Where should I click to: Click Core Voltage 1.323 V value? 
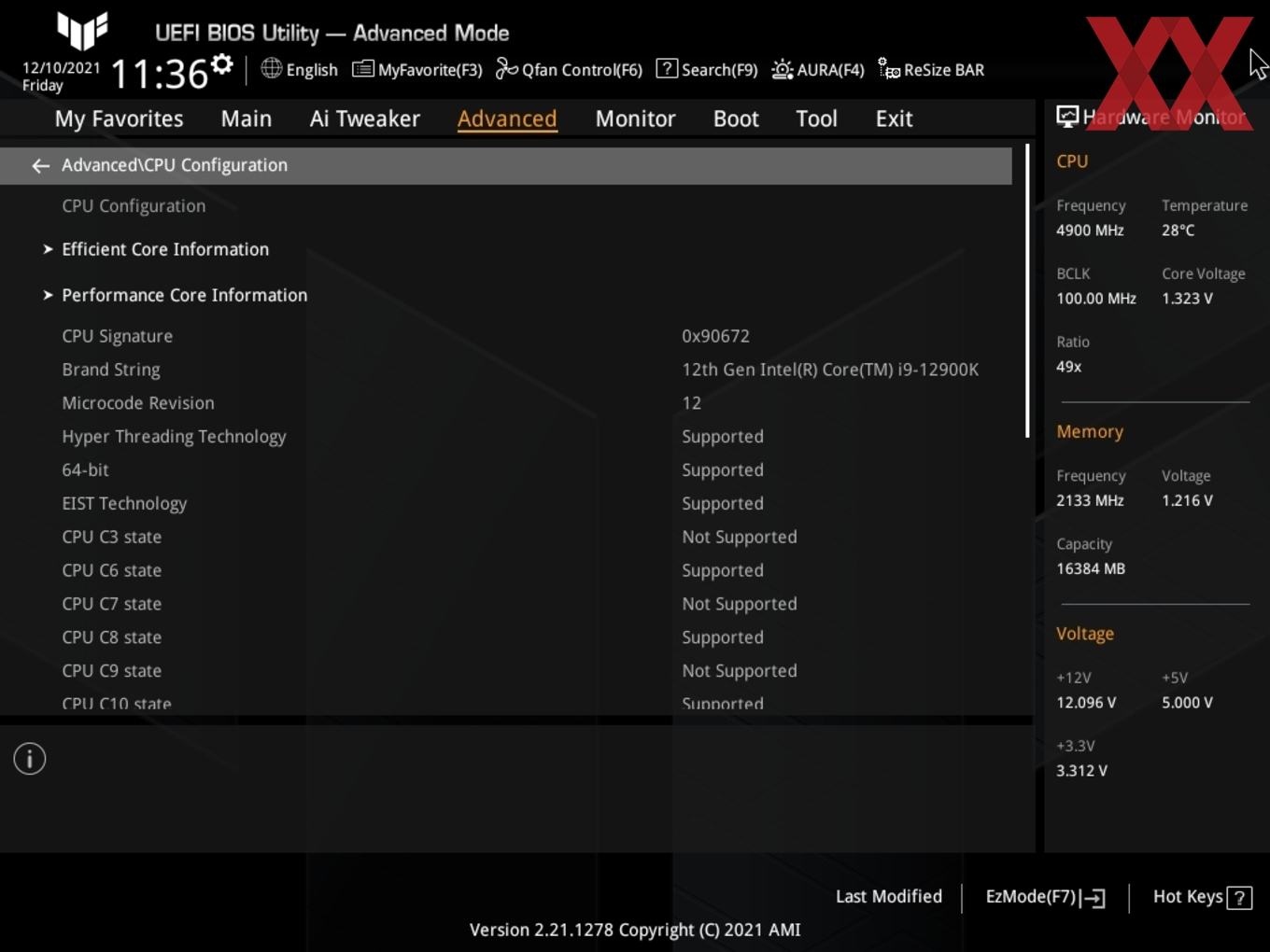[x=1187, y=299]
